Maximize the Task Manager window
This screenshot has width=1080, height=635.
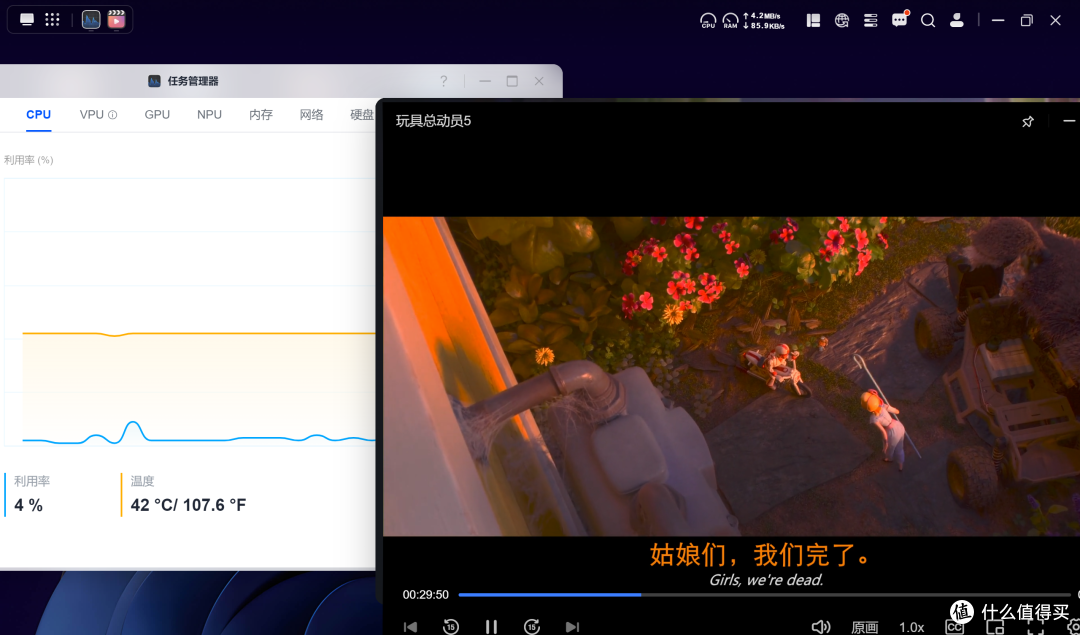pyautogui.click(x=512, y=81)
